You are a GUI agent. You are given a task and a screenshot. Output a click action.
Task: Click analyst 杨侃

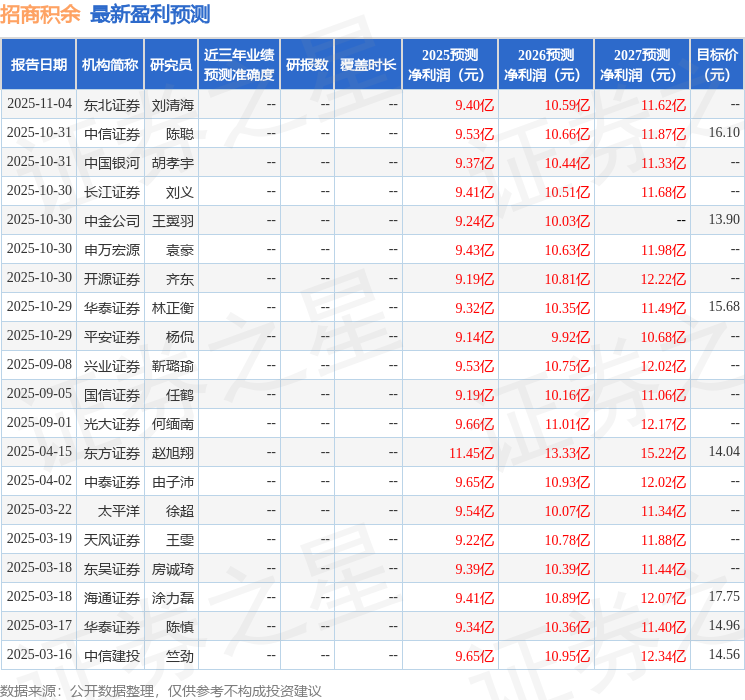(180, 337)
